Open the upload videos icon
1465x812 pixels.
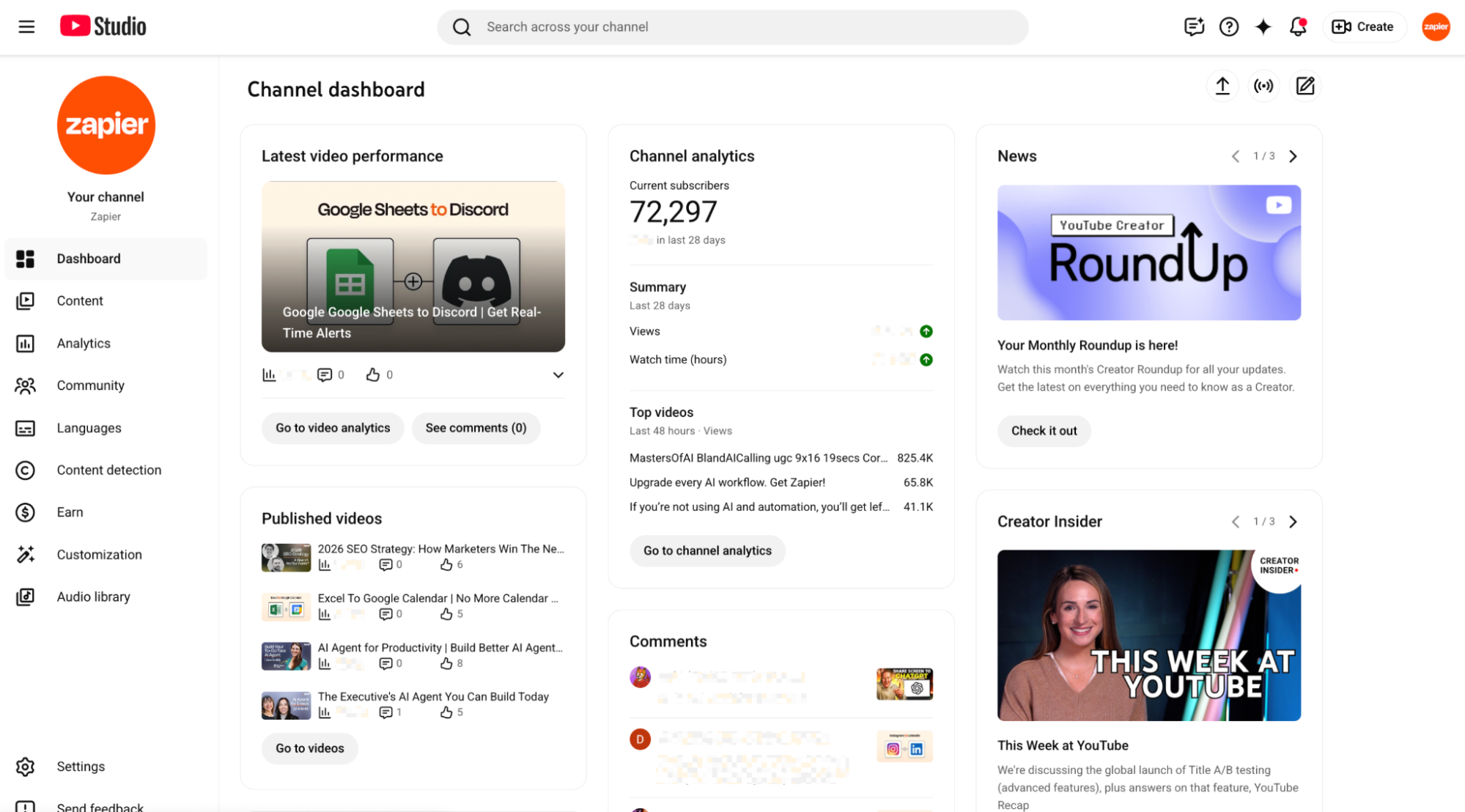pyautogui.click(x=1222, y=86)
